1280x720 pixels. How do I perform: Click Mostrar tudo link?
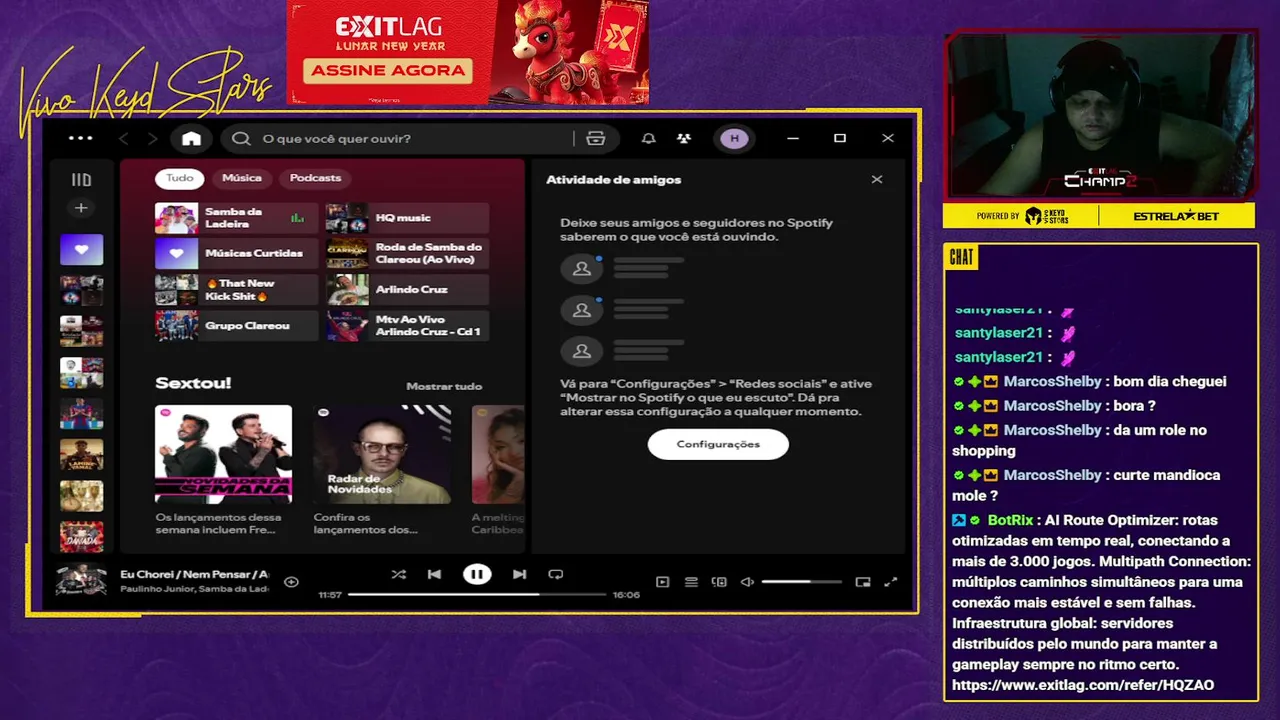pos(444,386)
